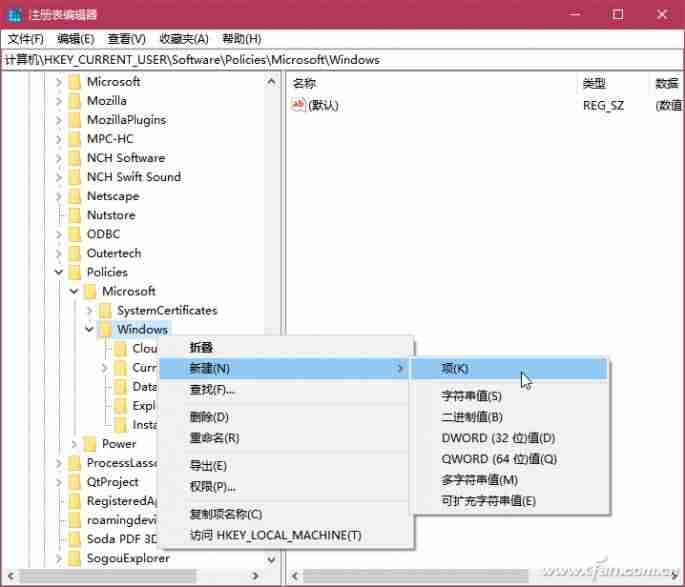Click the value pane horizontal scroll-left arrow

295,576
